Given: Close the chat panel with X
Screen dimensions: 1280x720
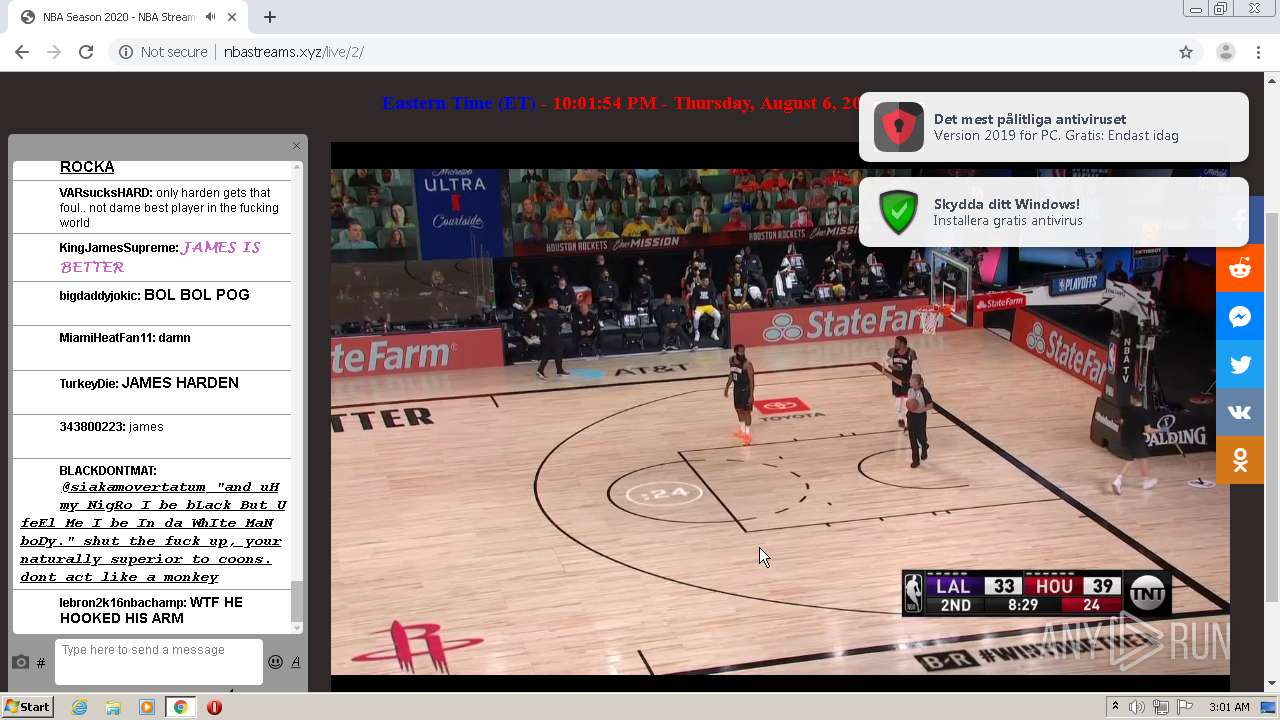Looking at the screenshot, I should [x=296, y=146].
